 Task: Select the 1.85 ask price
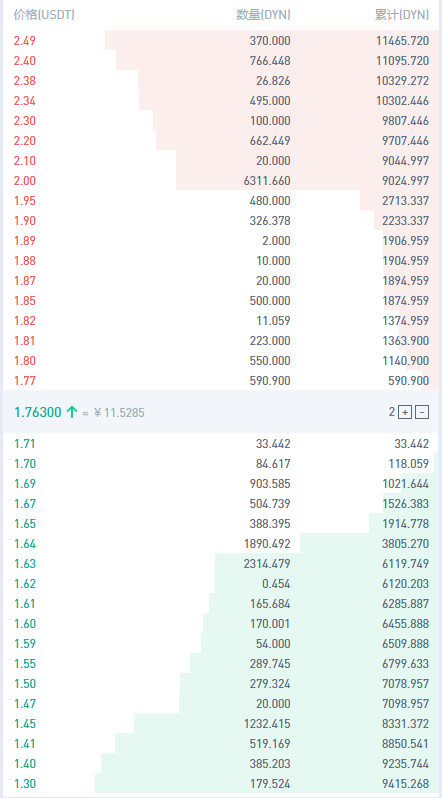point(24,300)
